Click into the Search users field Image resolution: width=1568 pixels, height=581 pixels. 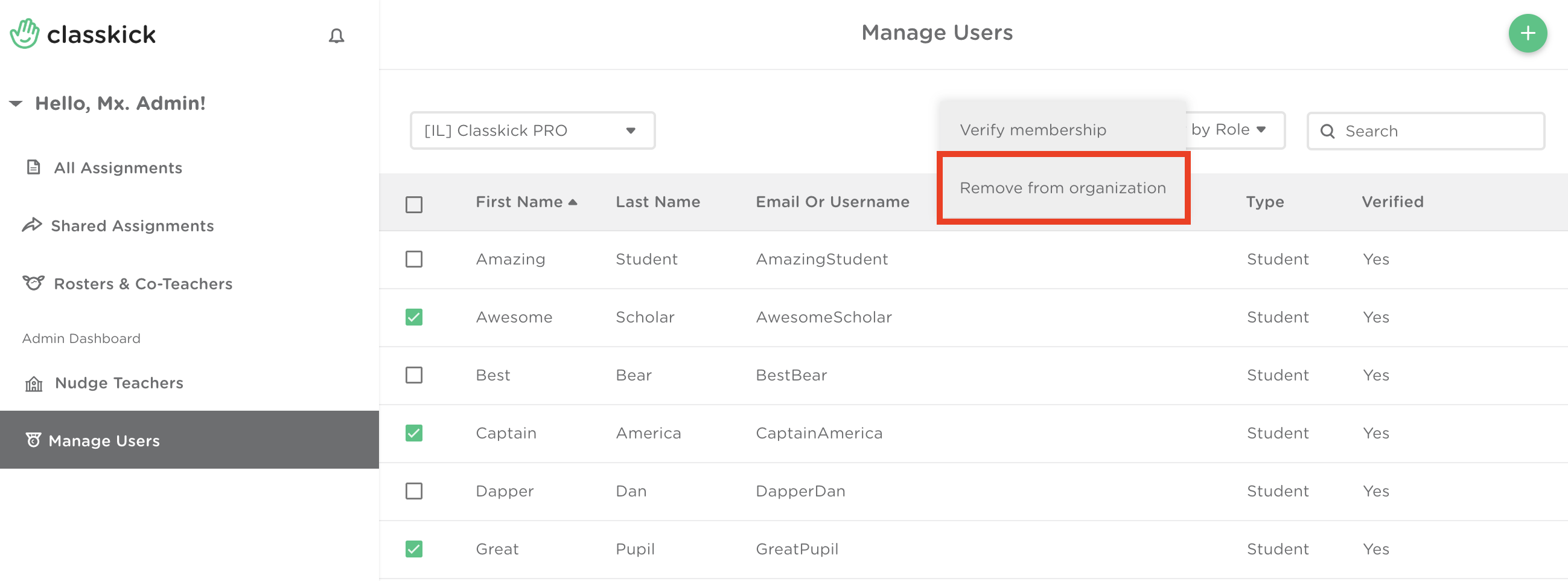(x=1436, y=132)
